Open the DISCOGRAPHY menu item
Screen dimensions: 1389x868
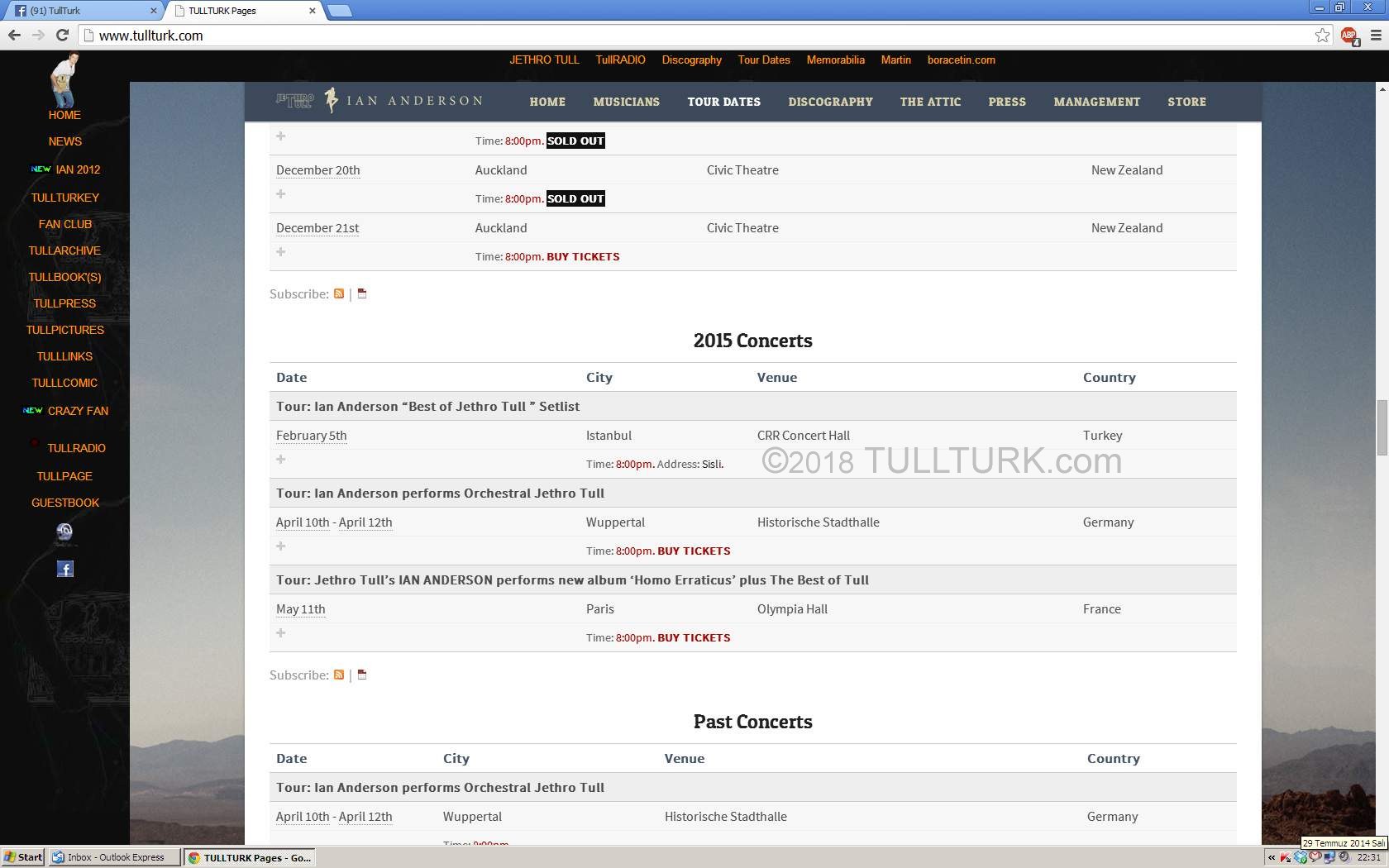click(x=830, y=102)
